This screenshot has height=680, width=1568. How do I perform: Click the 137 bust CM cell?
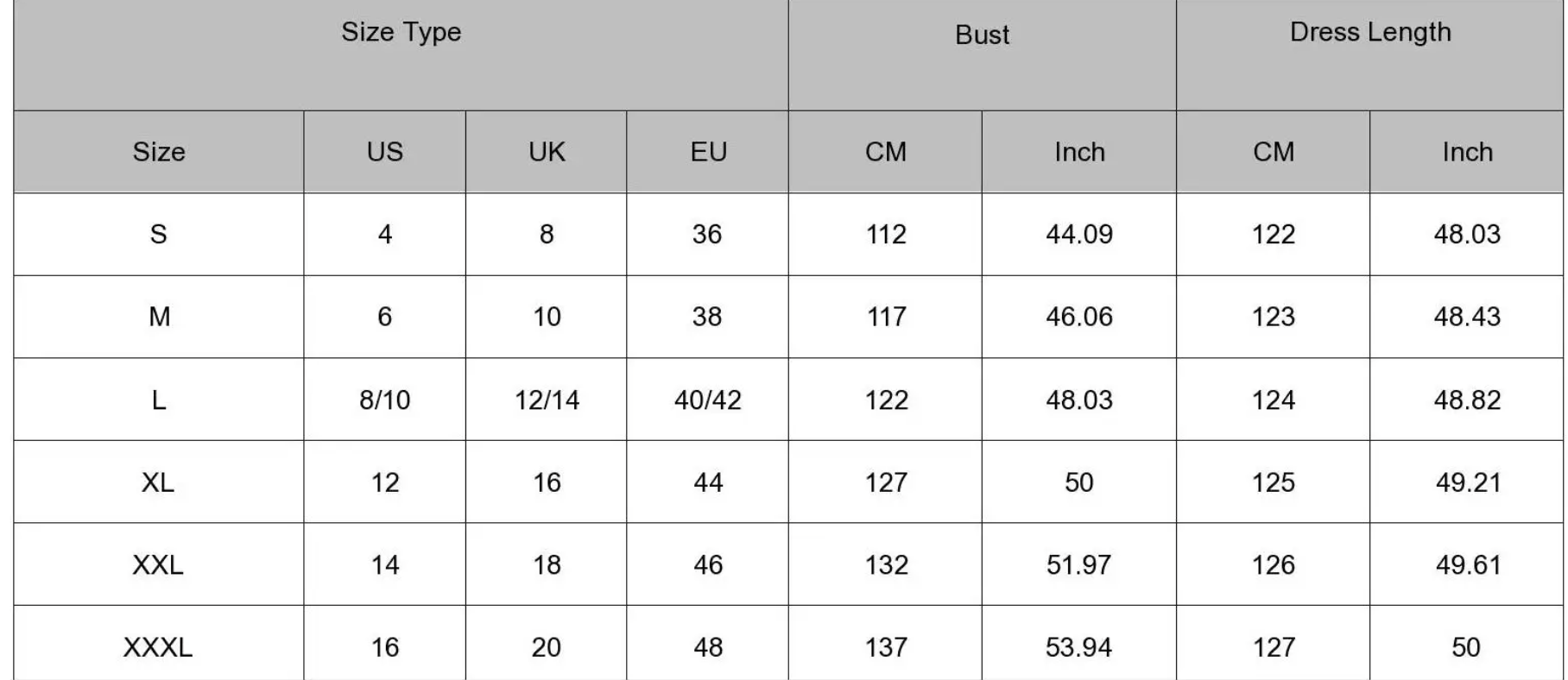pyautogui.click(x=886, y=647)
